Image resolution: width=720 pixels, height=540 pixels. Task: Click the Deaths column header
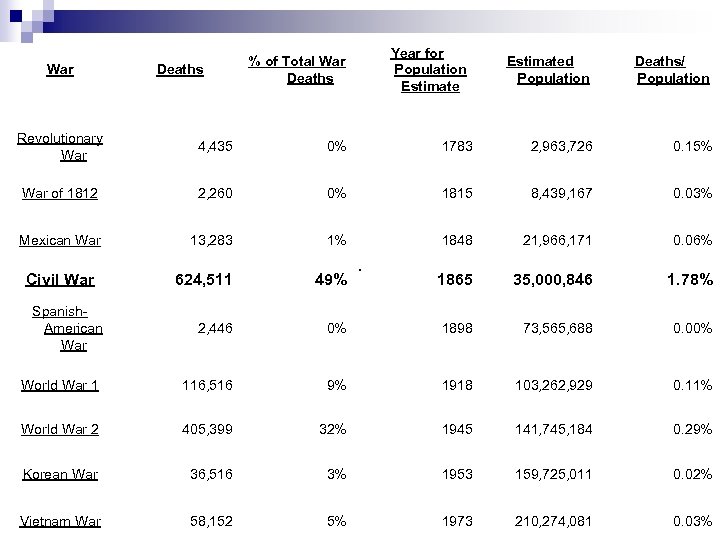tap(180, 70)
